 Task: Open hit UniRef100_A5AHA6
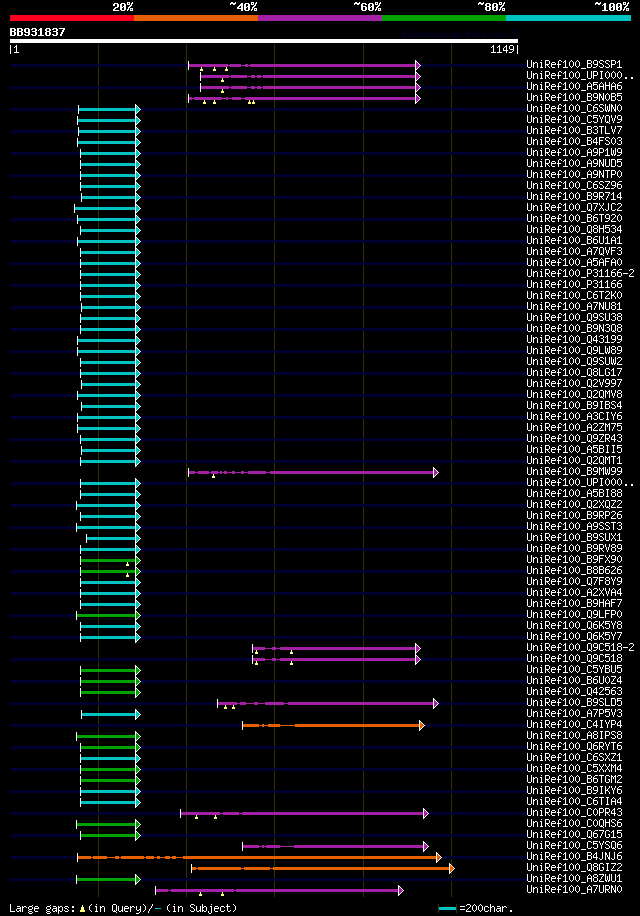click(574, 86)
